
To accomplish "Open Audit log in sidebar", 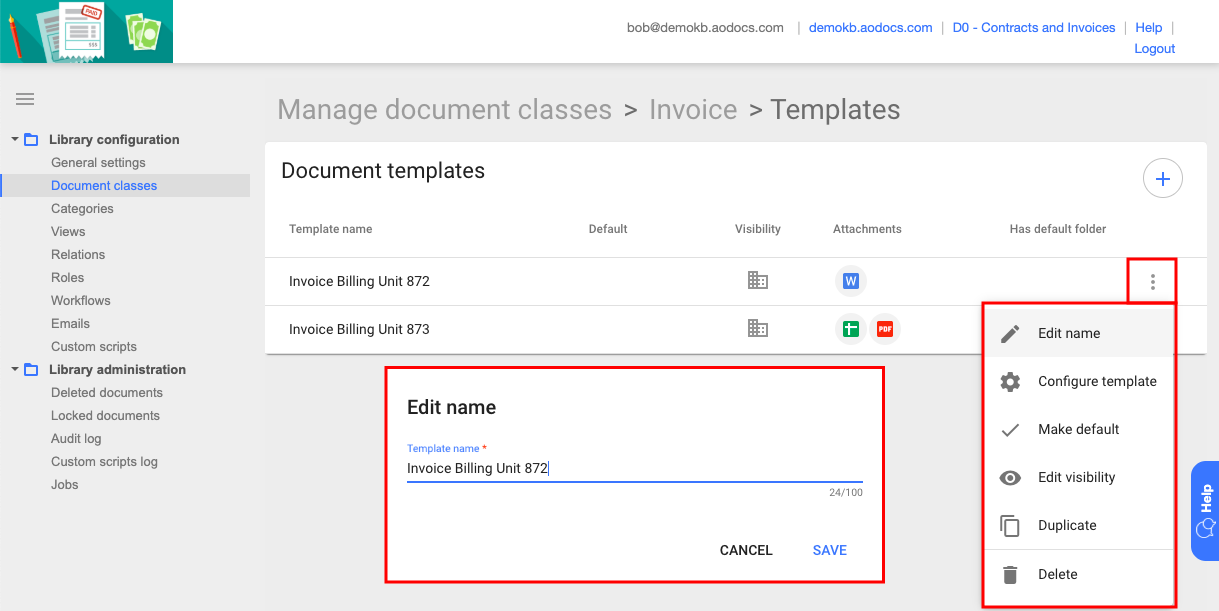I will pos(76,438).
